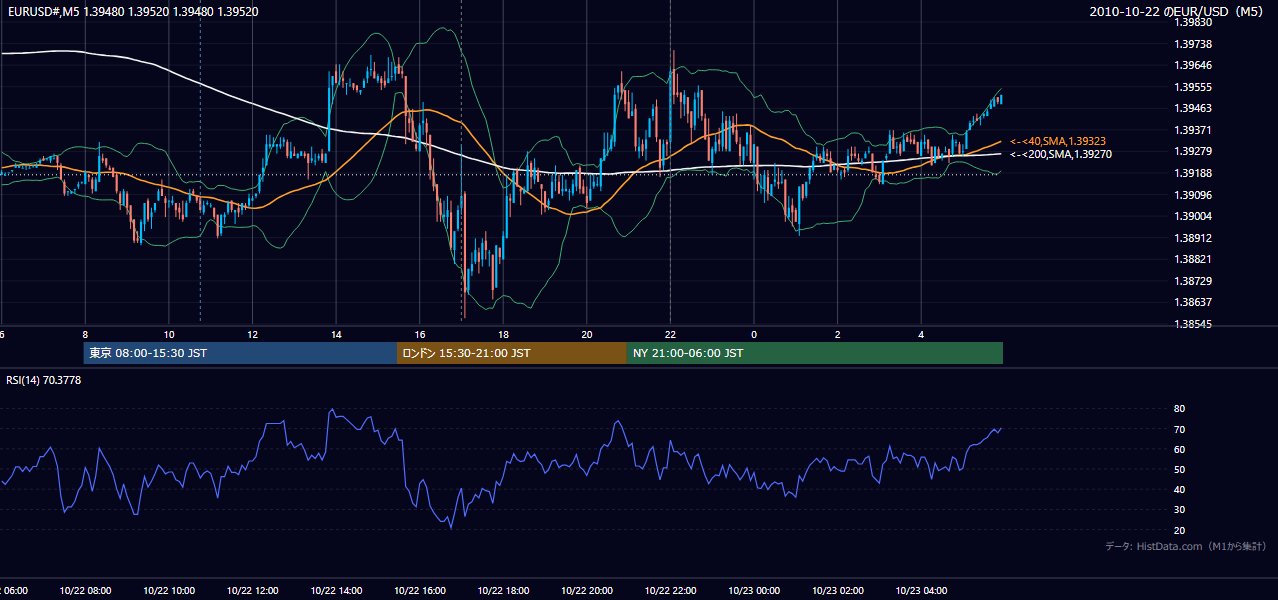Screen dimensions: 1278x600
Task: Click bottom date label 10/23 00:00
Action: (754, 591)
